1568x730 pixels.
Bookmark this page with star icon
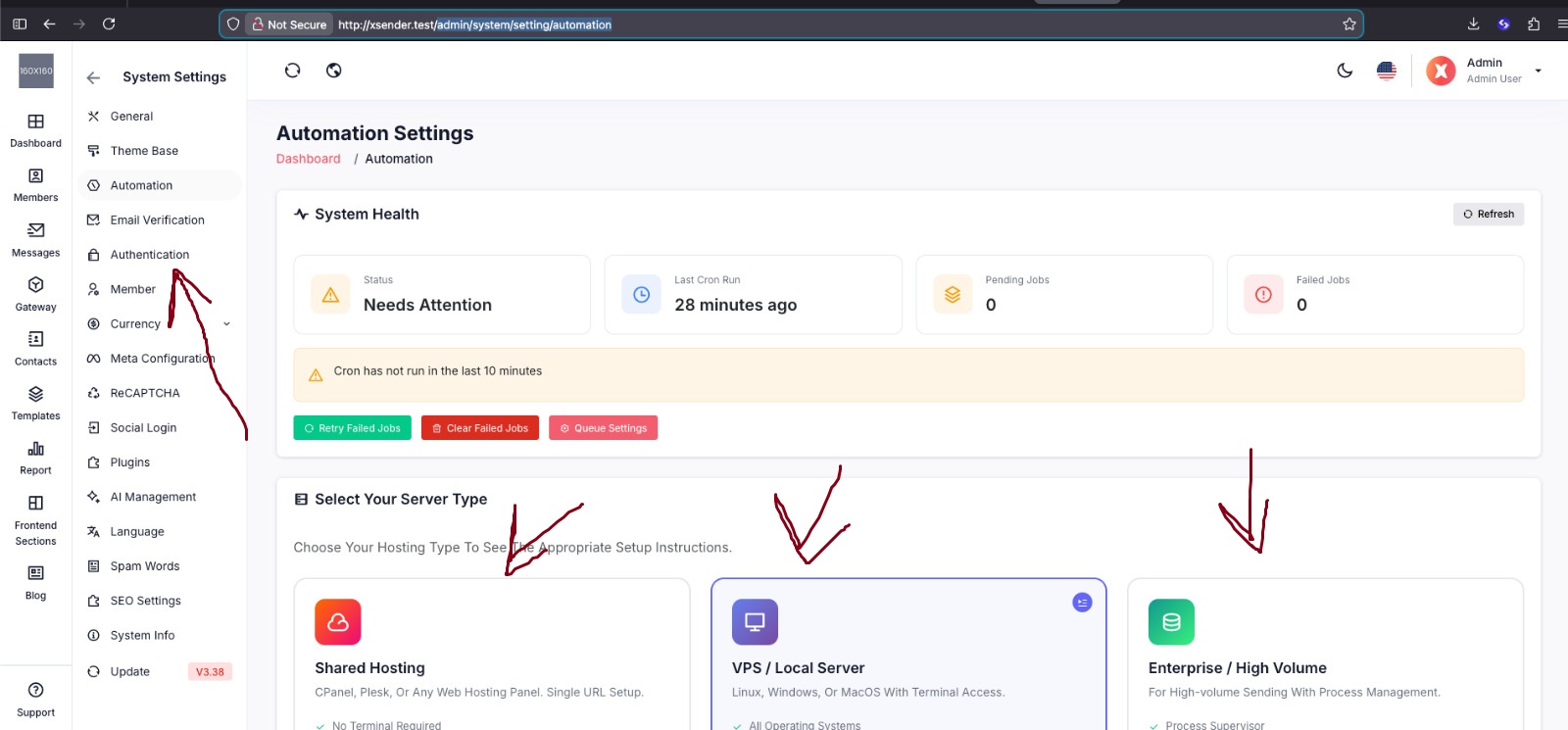point(1349,24)
